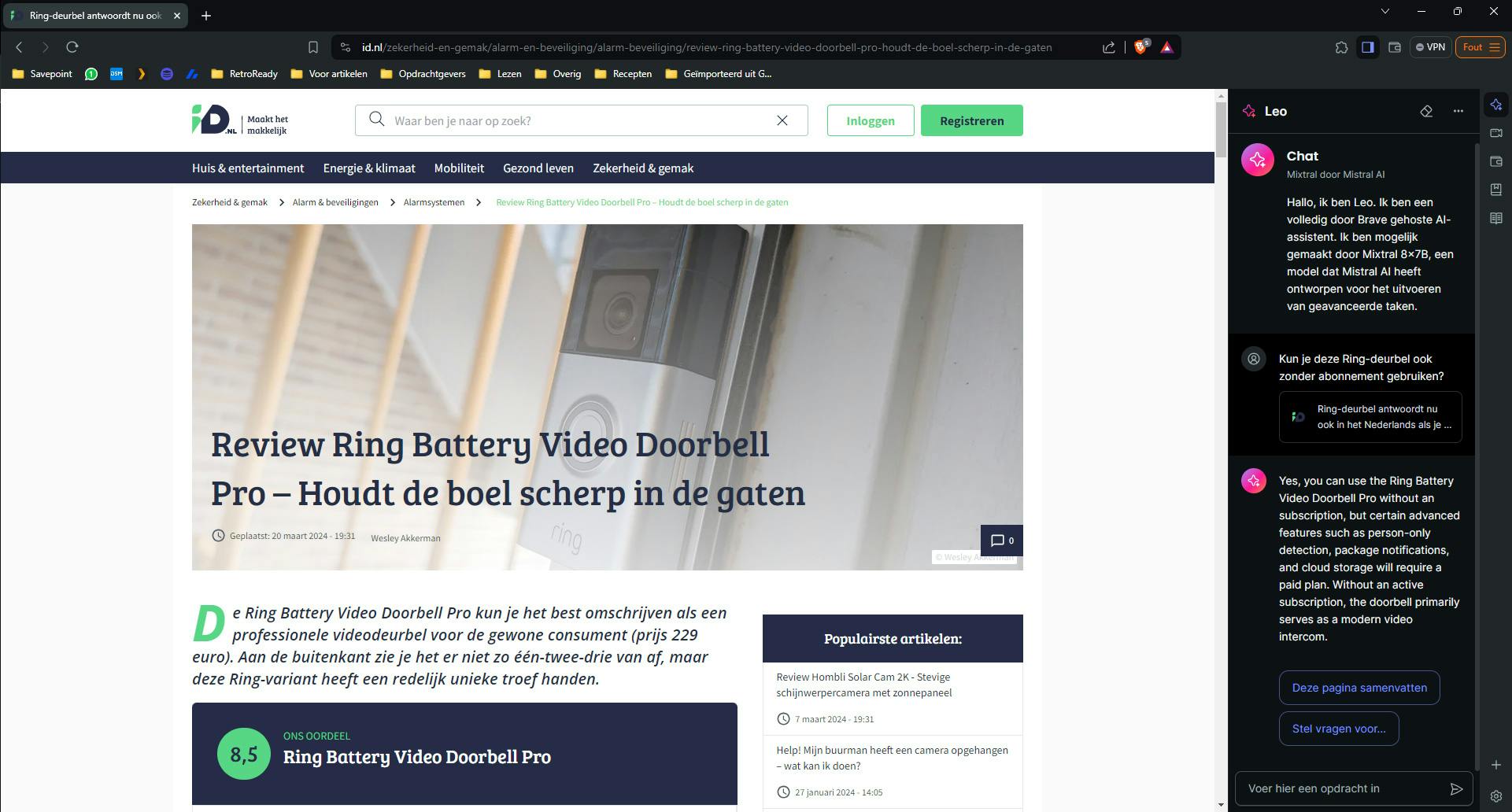Open the blue double-slash bookmark

192,74
